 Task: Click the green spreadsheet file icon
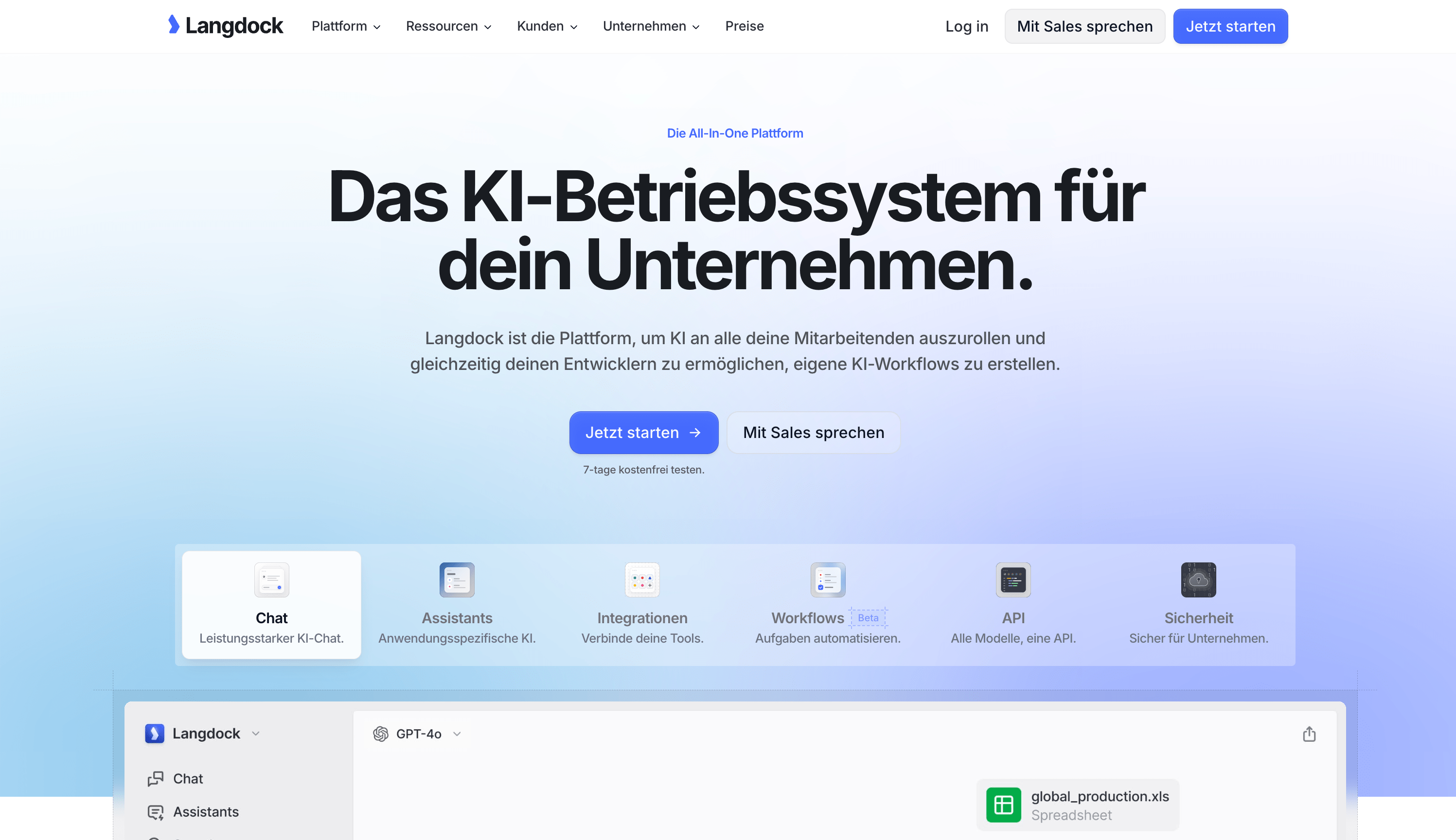tap(1004, 805)
